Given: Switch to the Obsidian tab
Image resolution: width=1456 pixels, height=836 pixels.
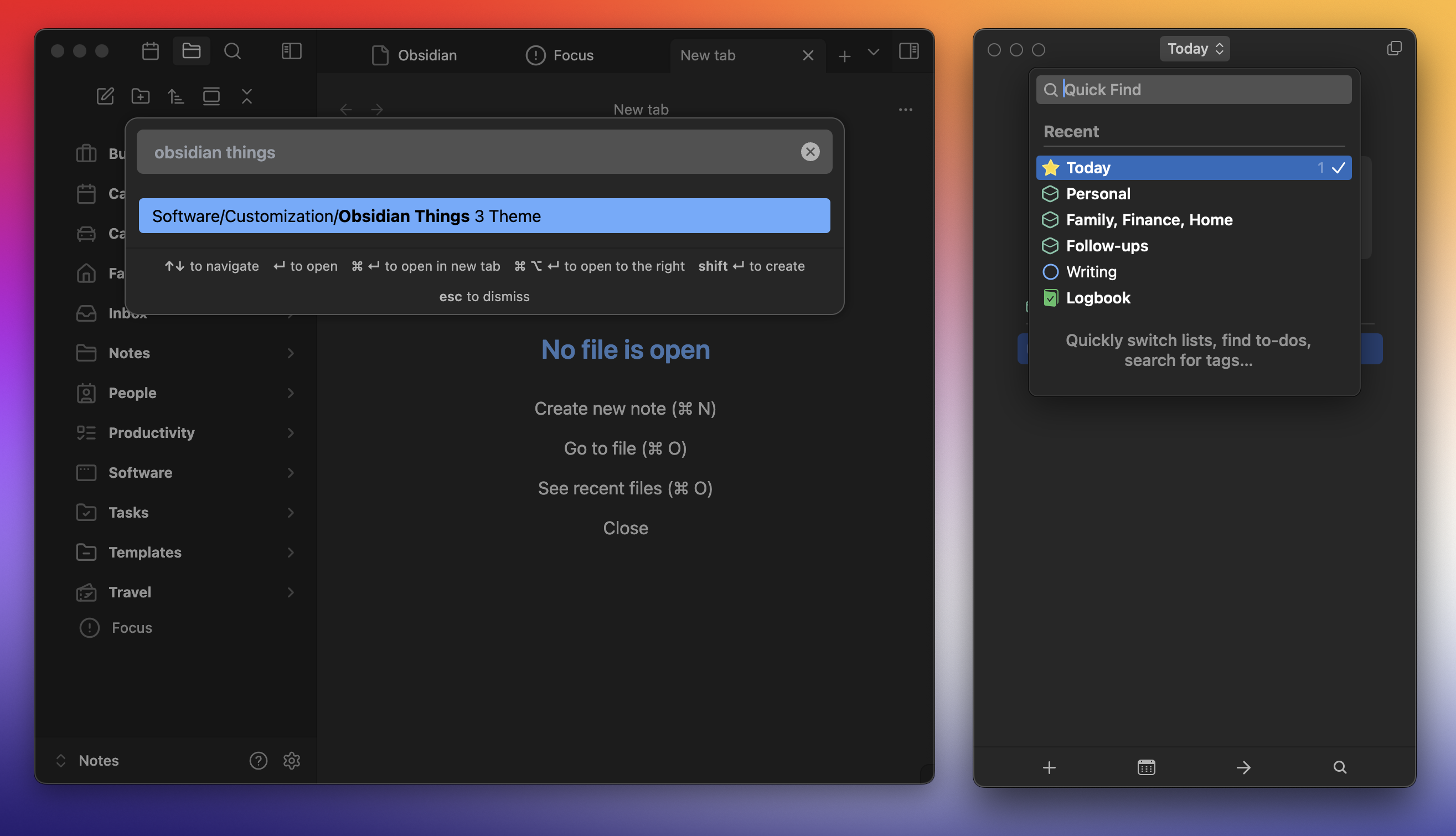Looking at the screenshot, I should pos(415,55).
